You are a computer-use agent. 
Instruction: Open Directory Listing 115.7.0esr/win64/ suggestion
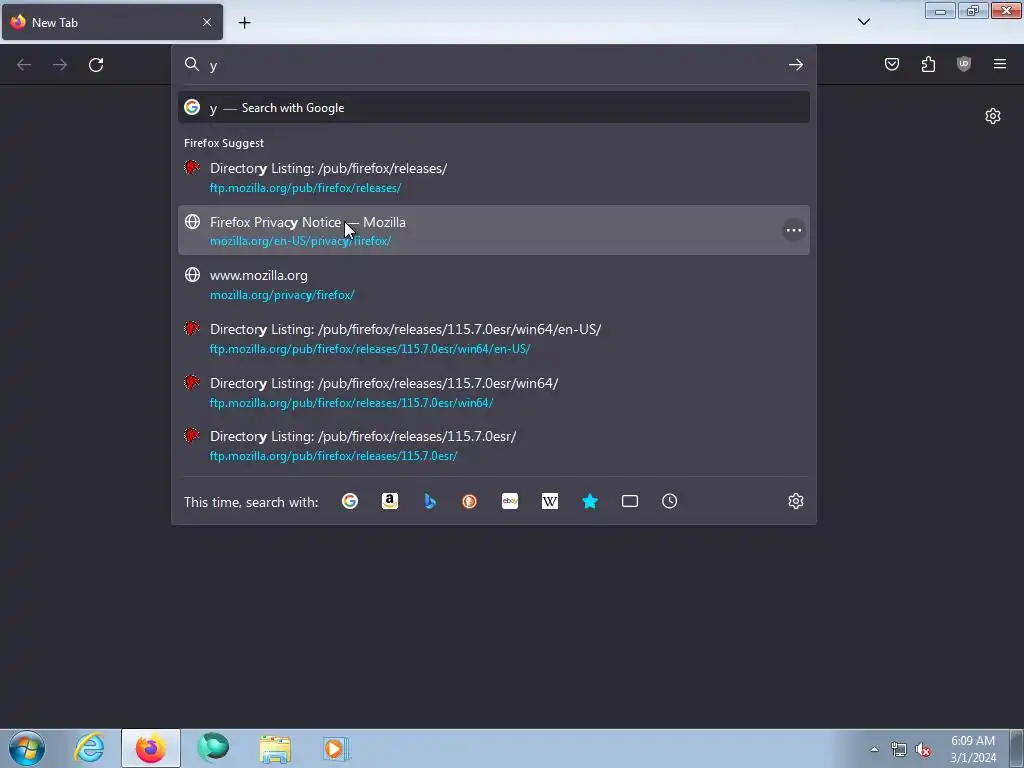494,392
